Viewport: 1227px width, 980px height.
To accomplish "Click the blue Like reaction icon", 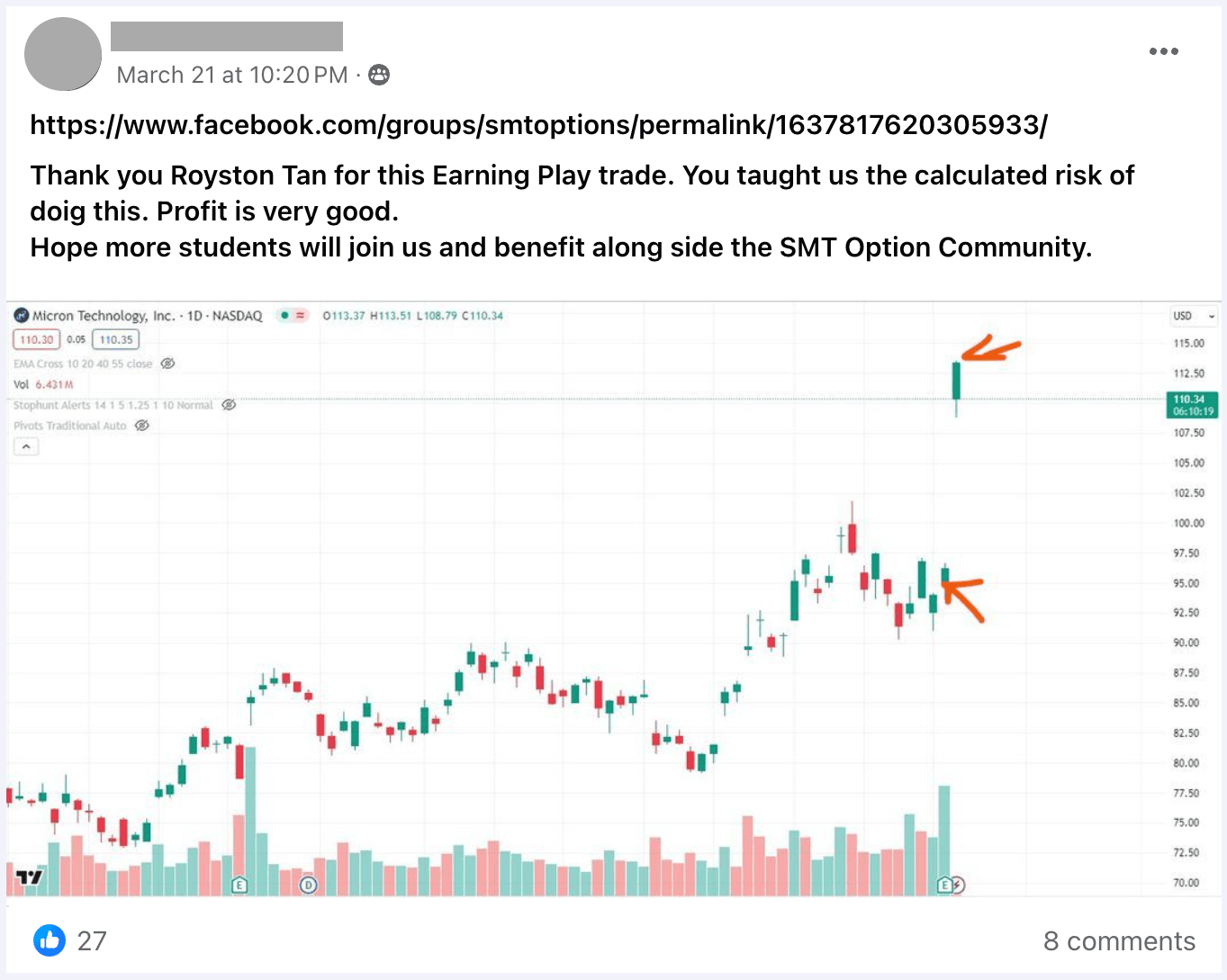I will 50,940.
